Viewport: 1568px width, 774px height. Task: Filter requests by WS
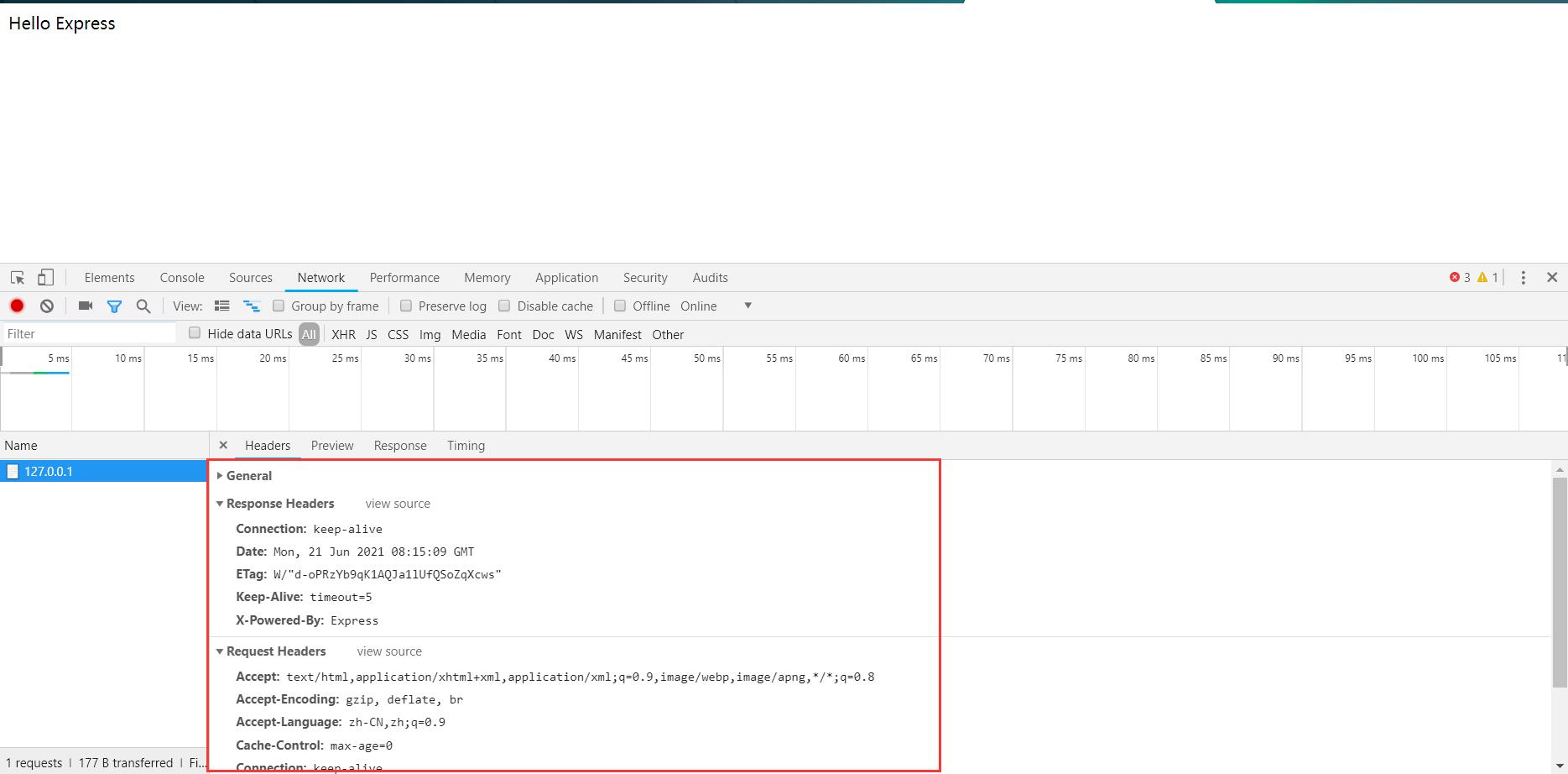coord(574,334)
